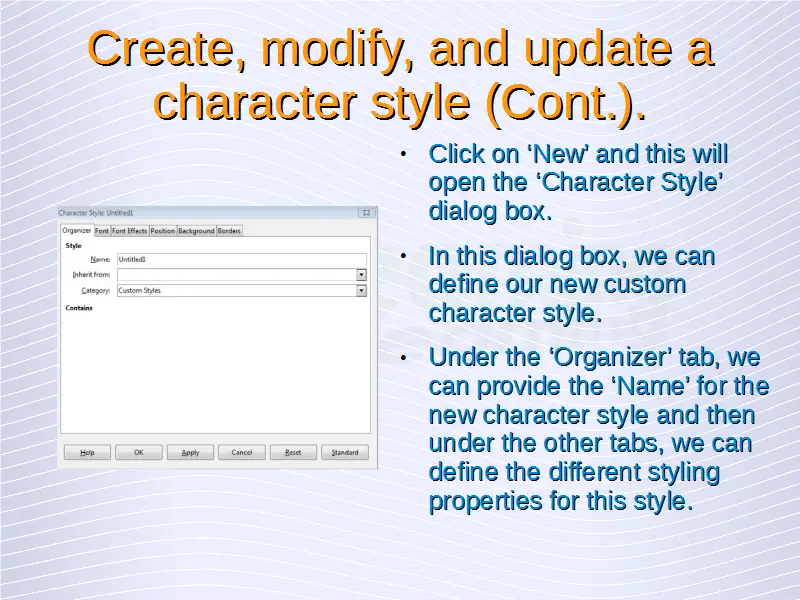
Task: Click the Custom Styles category box
Action: [235, 291]
